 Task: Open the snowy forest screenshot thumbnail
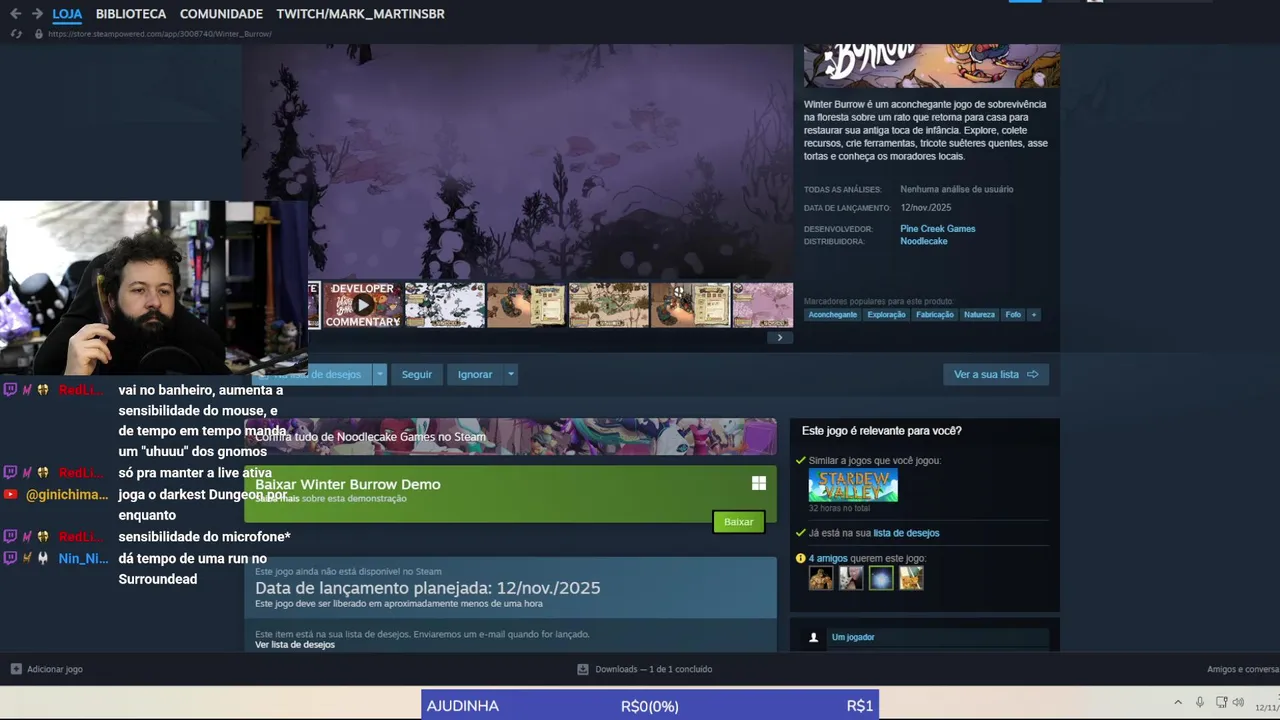[445, 305]
